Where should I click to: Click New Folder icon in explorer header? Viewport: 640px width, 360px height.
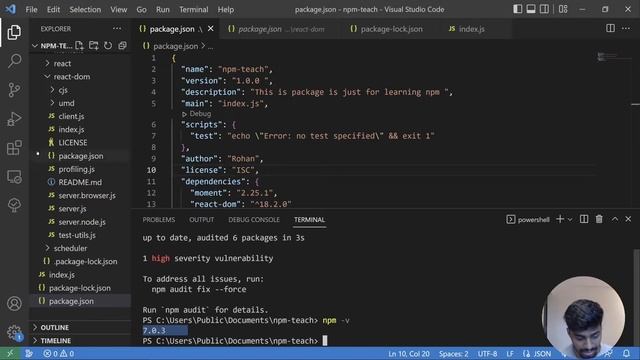click(x=93, y=46)
